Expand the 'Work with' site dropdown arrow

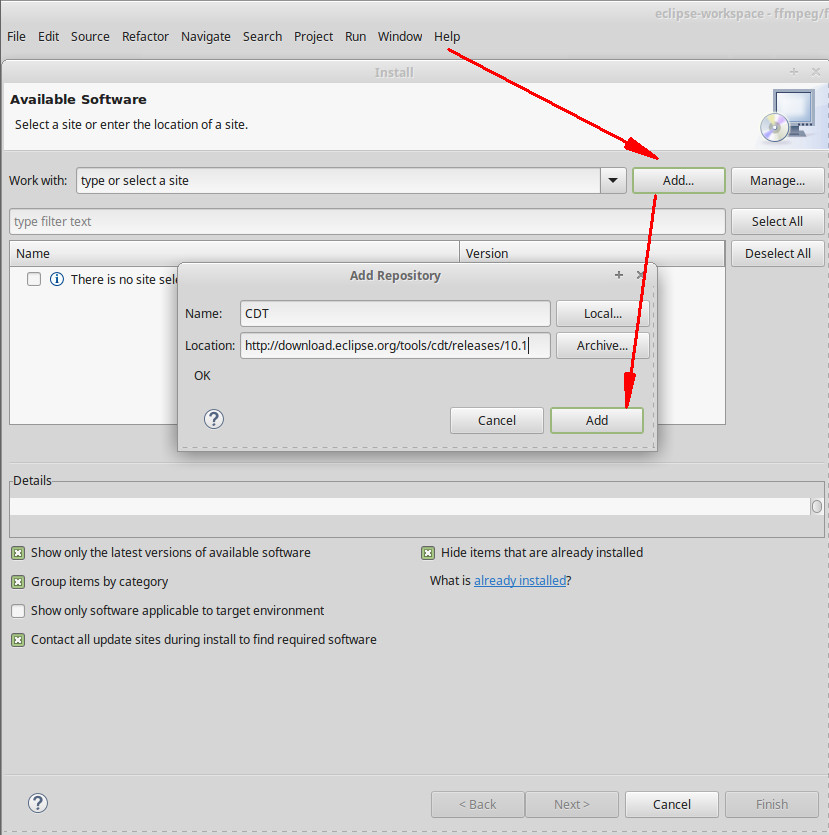click(x=613, y=181)
